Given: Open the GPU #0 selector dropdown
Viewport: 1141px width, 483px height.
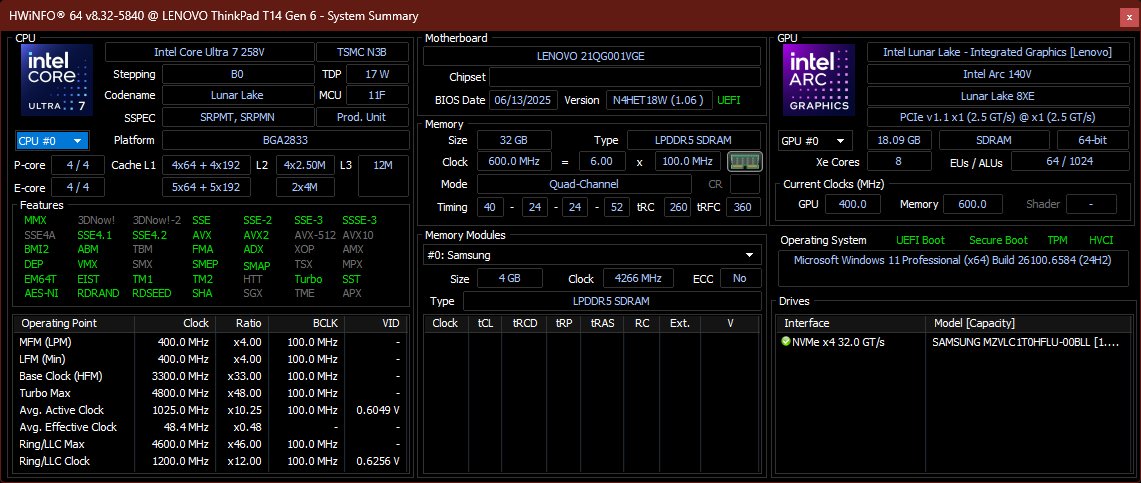Looking at the screenshot, I should [814, 141].
